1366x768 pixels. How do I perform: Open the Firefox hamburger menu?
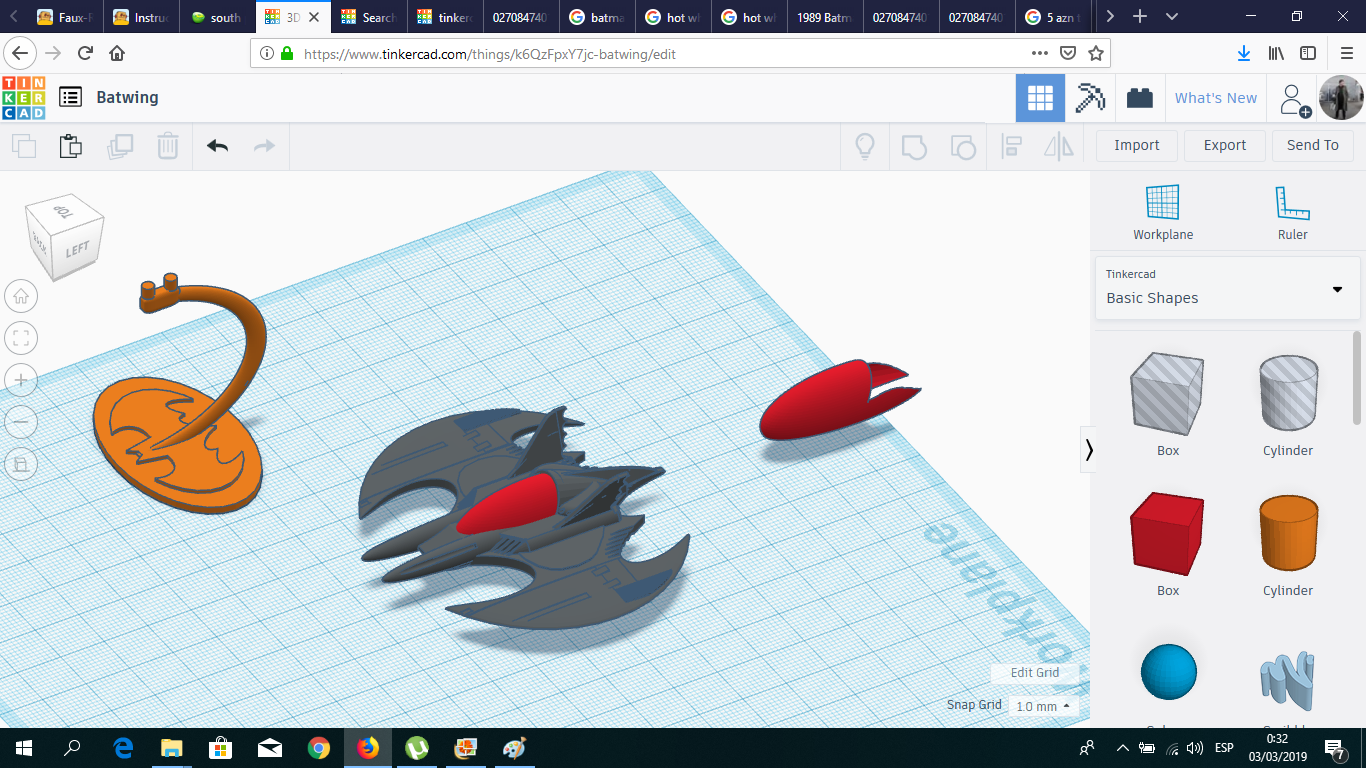click(1345, 54)
